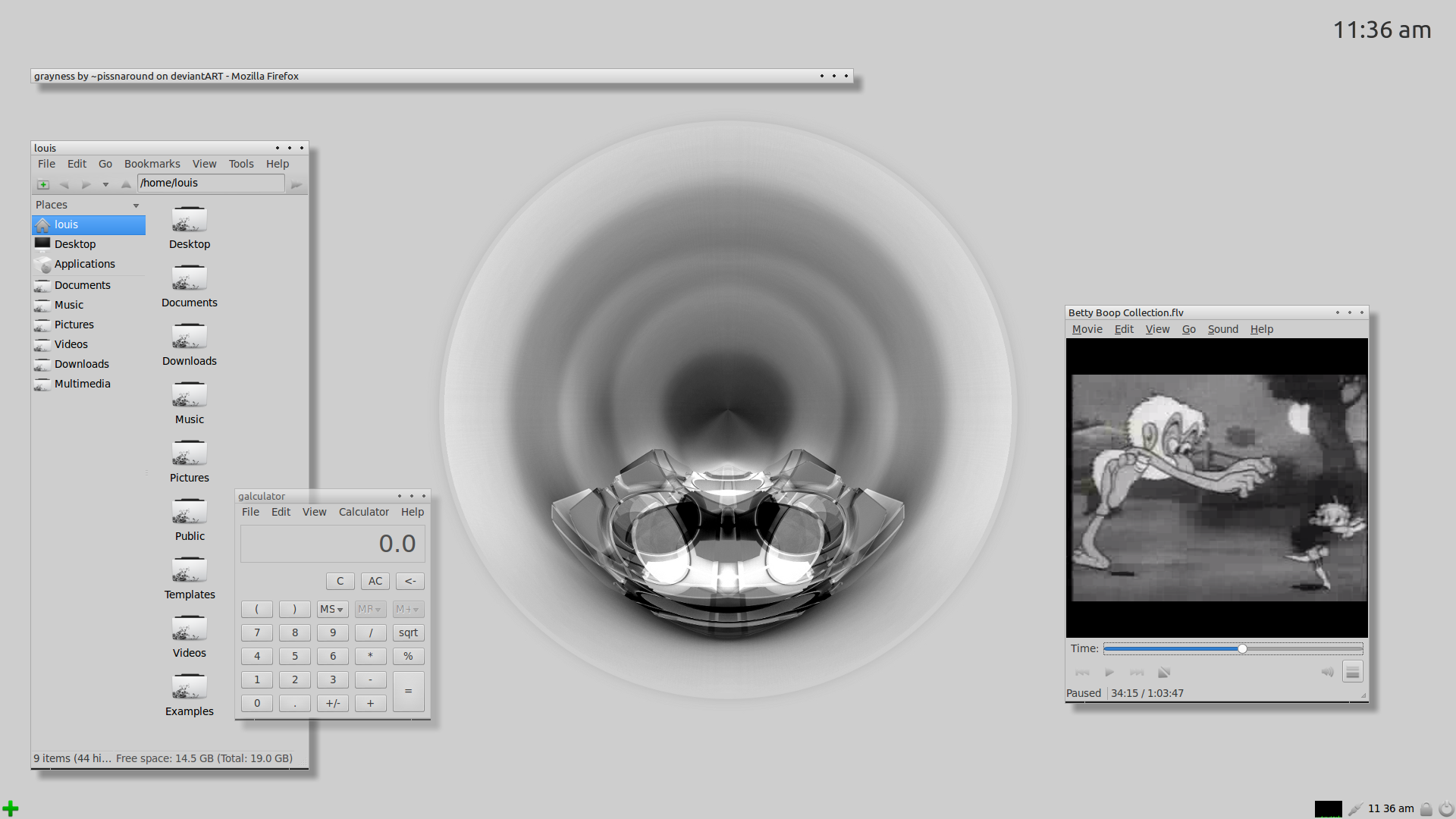Open the history dropdown arrow in file manager toolbar
This screenshot has height=819, width=1456.
click(x=105, y=184)
